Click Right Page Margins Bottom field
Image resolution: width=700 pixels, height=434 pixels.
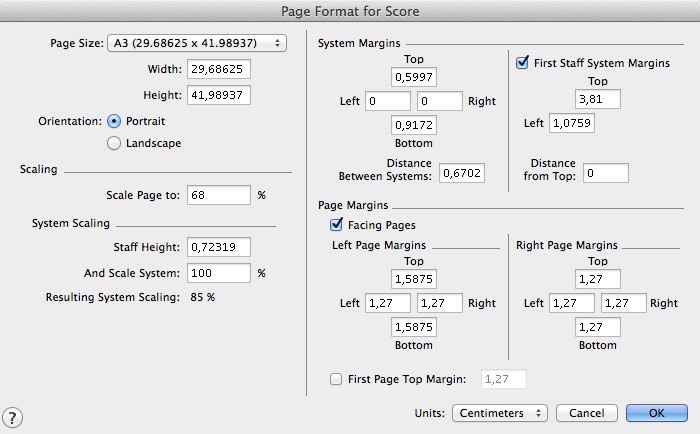pos(598,326)
